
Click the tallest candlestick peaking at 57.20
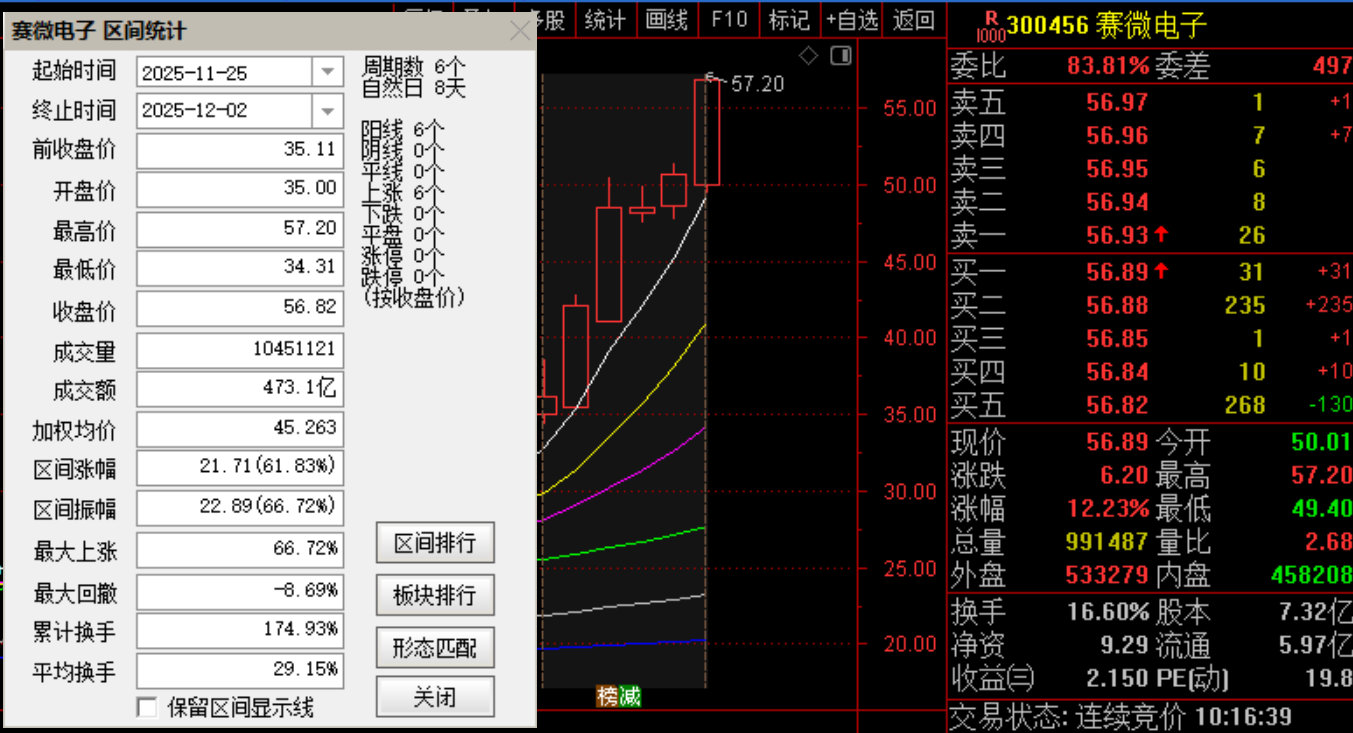pos(707,132)
